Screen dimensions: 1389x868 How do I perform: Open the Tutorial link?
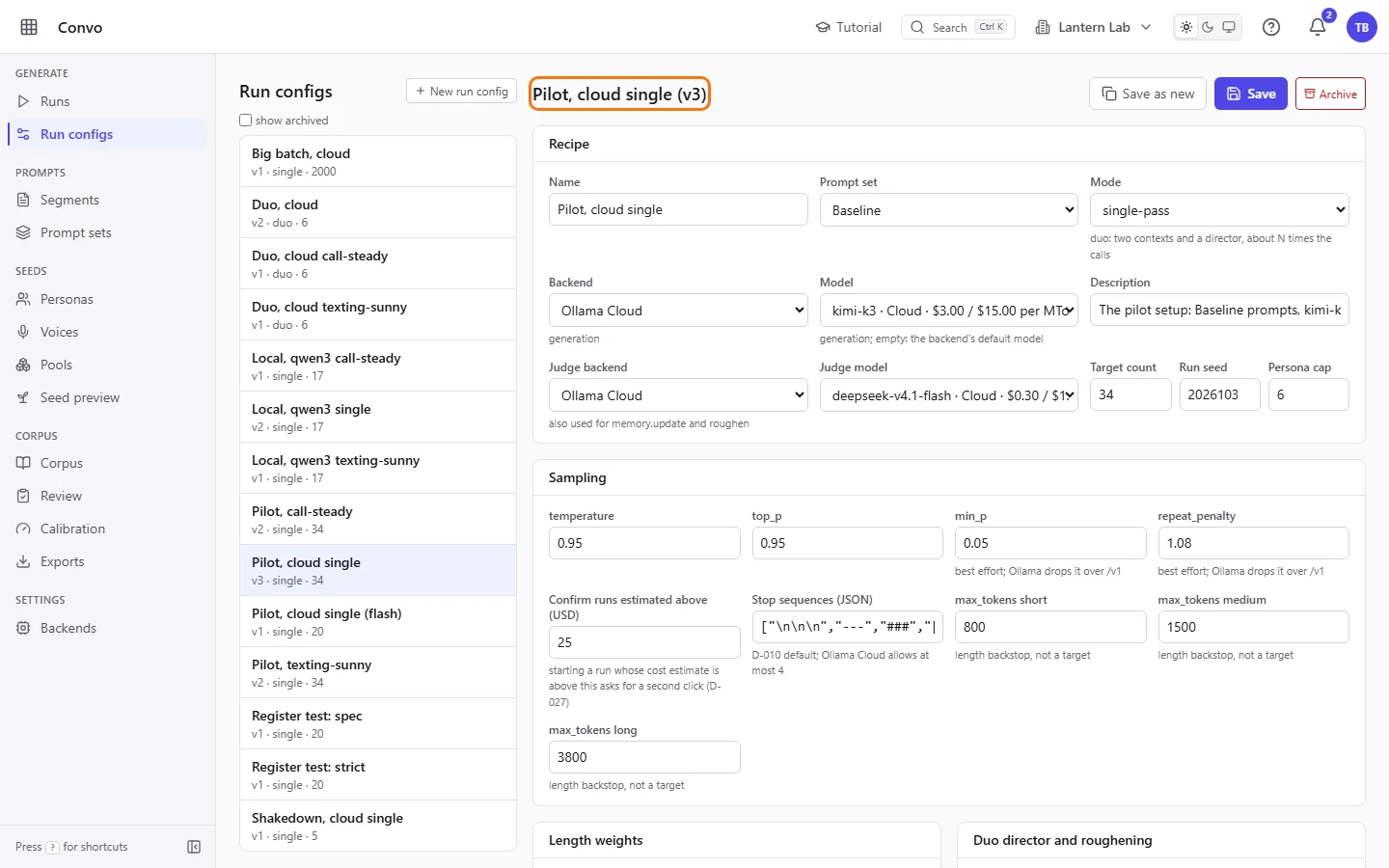click(849, 27)
